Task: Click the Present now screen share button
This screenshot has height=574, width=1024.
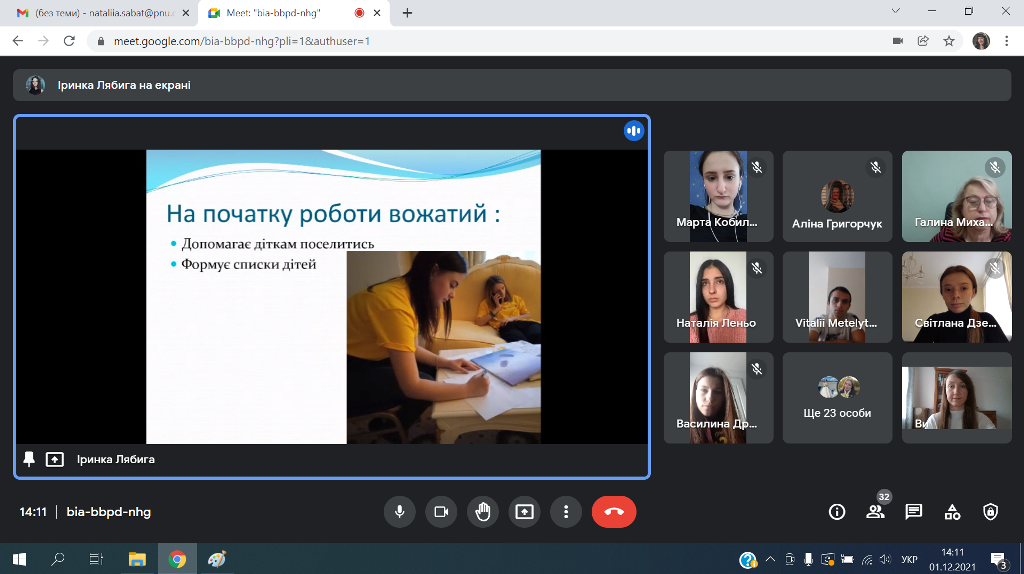Action: coord(524,512)
